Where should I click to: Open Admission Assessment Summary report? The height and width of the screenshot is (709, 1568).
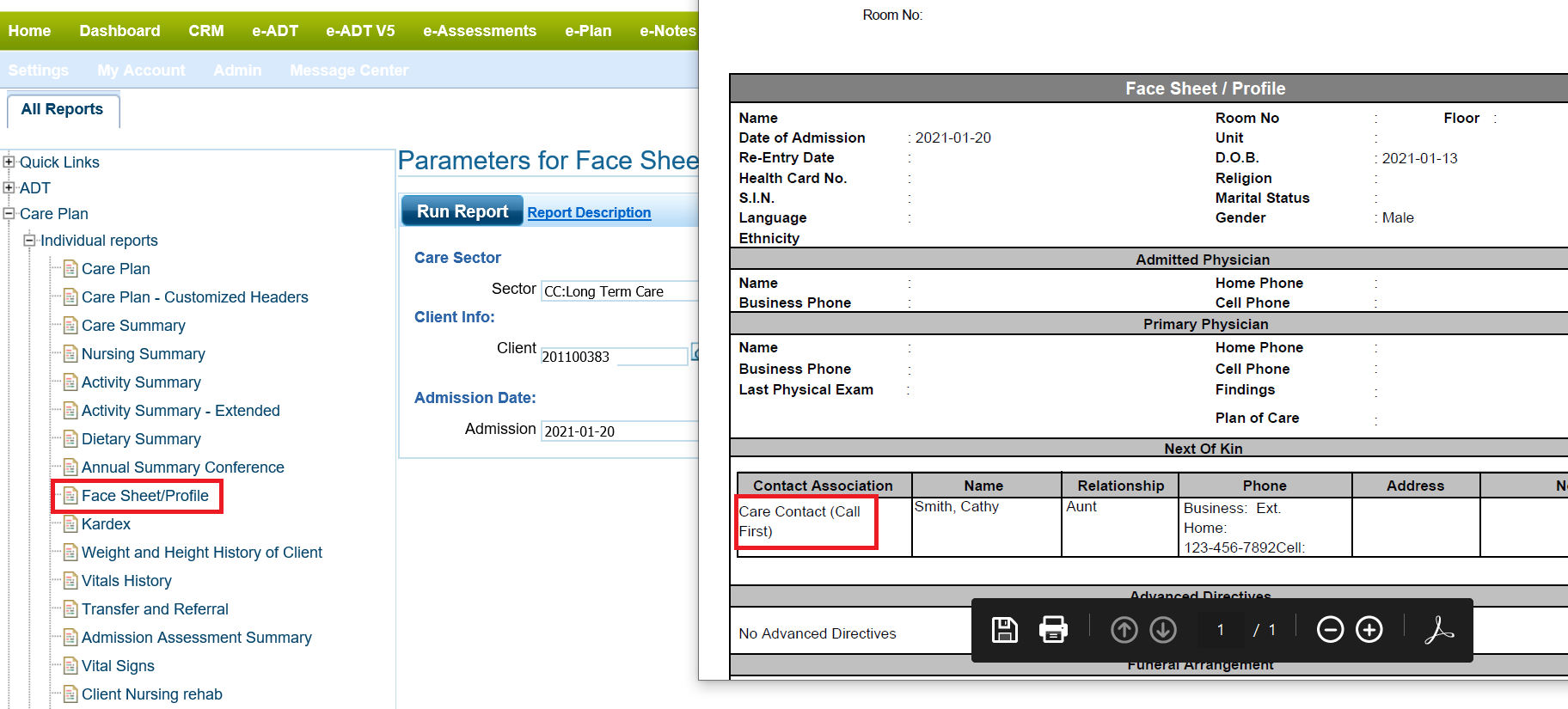click(197, 638)
